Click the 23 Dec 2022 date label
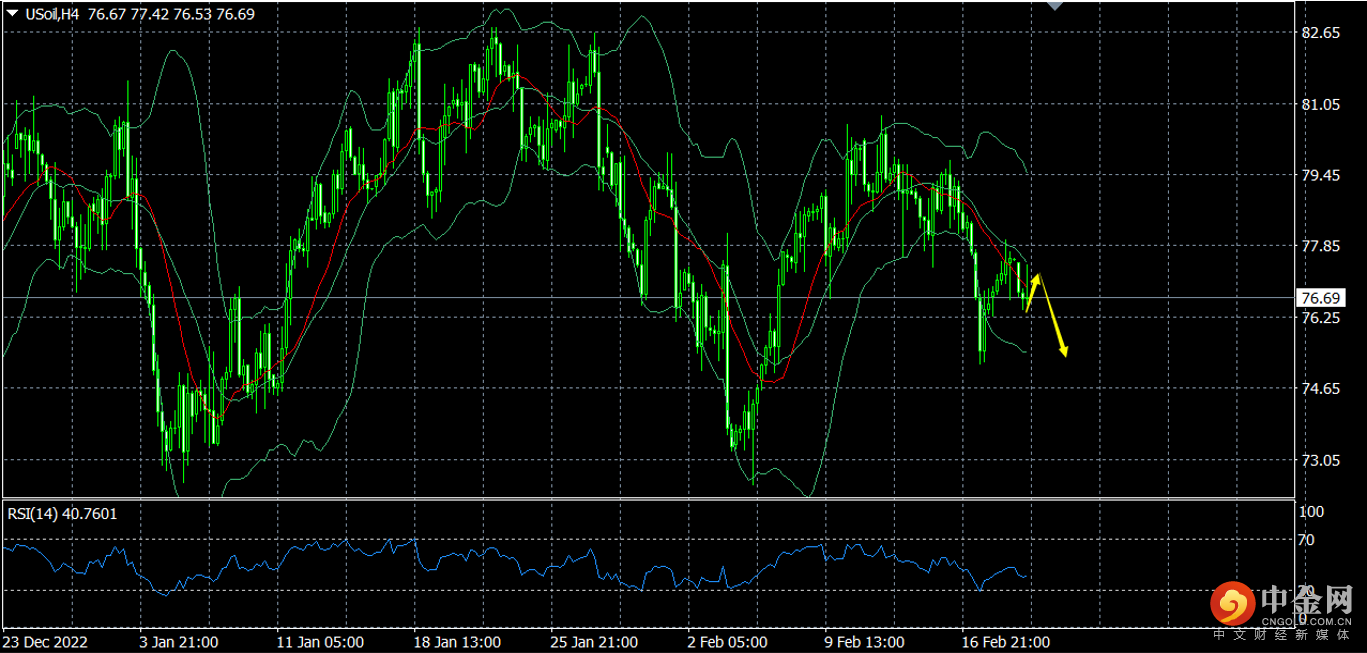This screenshot has width=1367, height=653. 46,642
